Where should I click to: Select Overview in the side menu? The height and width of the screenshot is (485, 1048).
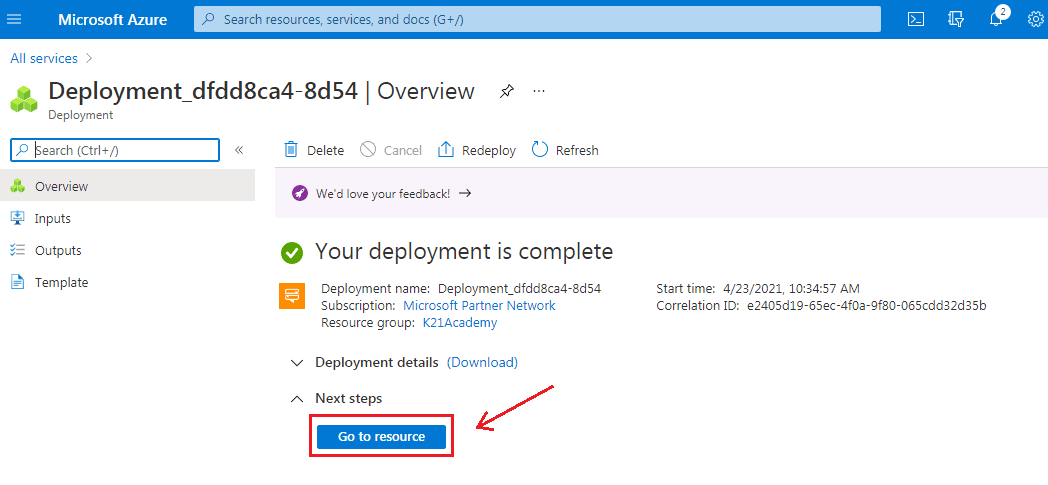point(61,186)
